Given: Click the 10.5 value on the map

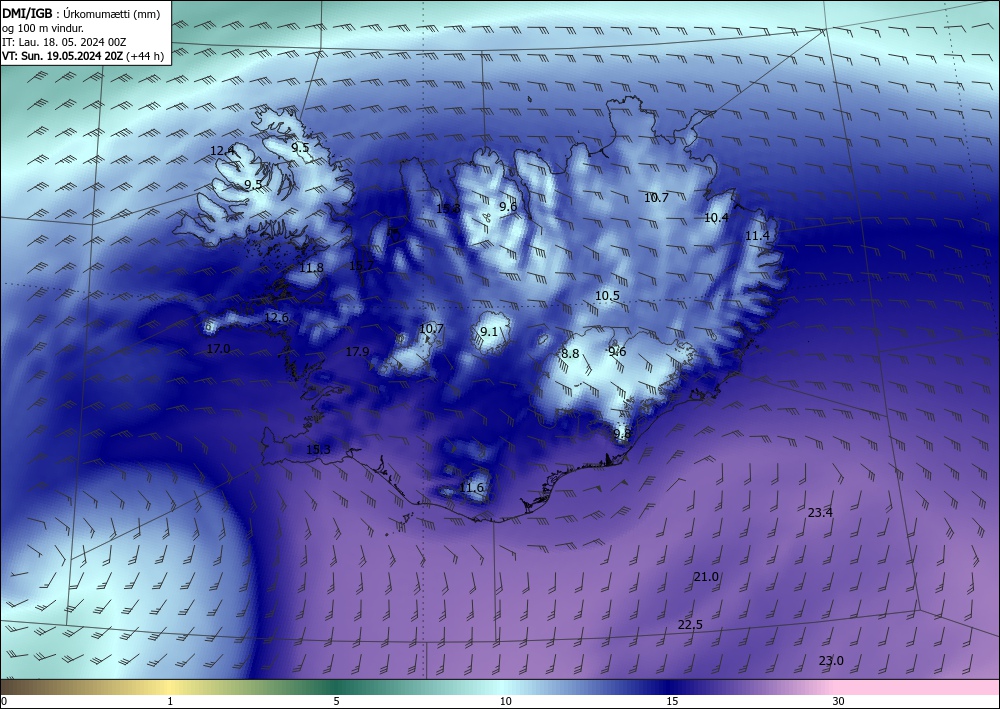Looking at the screenshot, I should pos(607,296).
